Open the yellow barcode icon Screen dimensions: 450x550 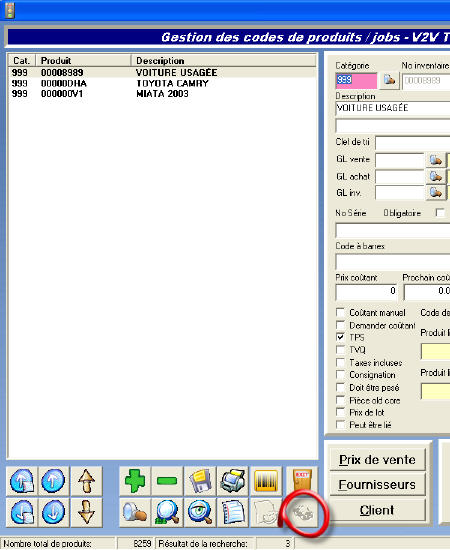266,481
